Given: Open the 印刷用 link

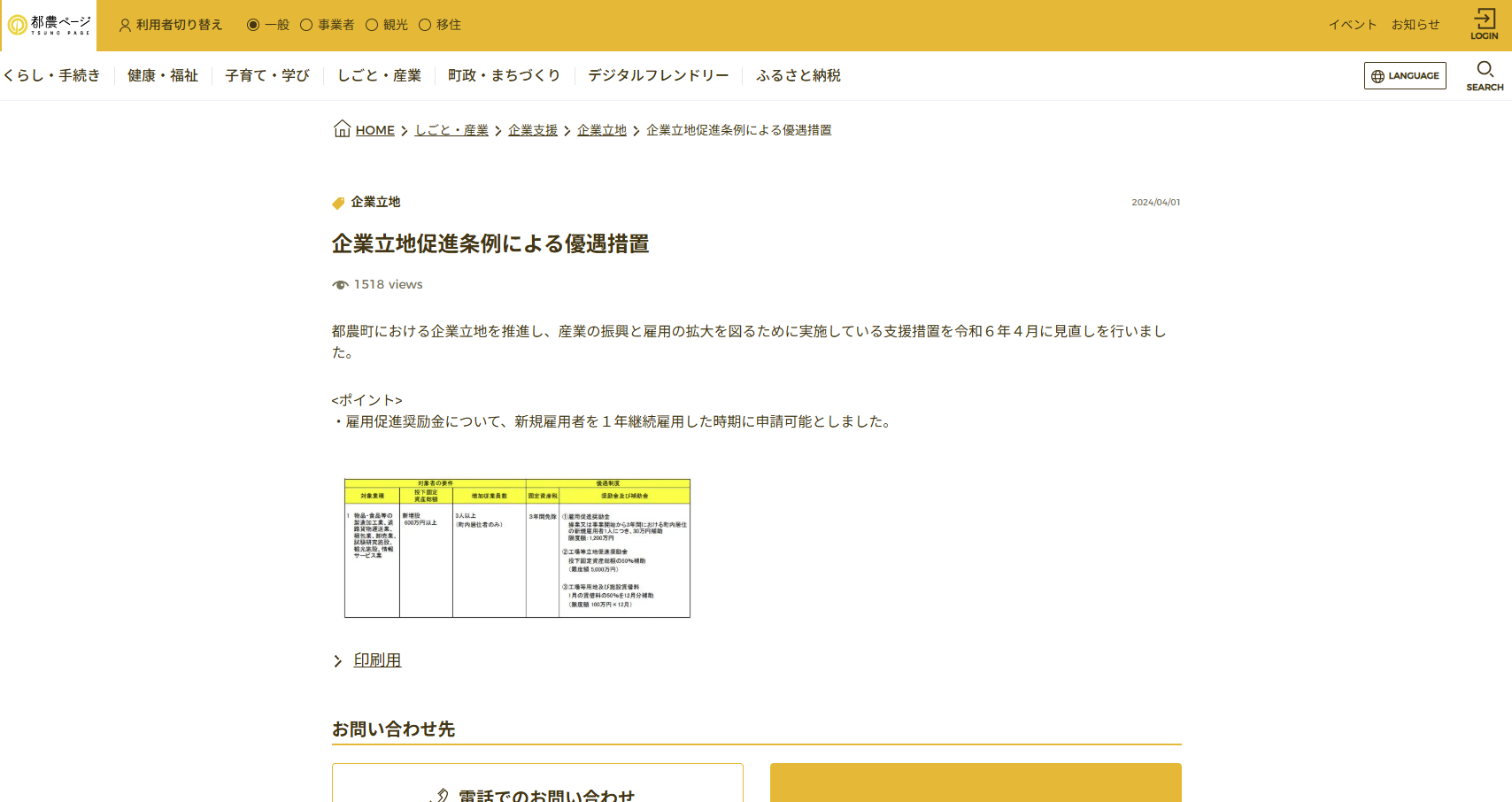Looking at the screenshot, I should pyautogui.click(x=377, y=660).
